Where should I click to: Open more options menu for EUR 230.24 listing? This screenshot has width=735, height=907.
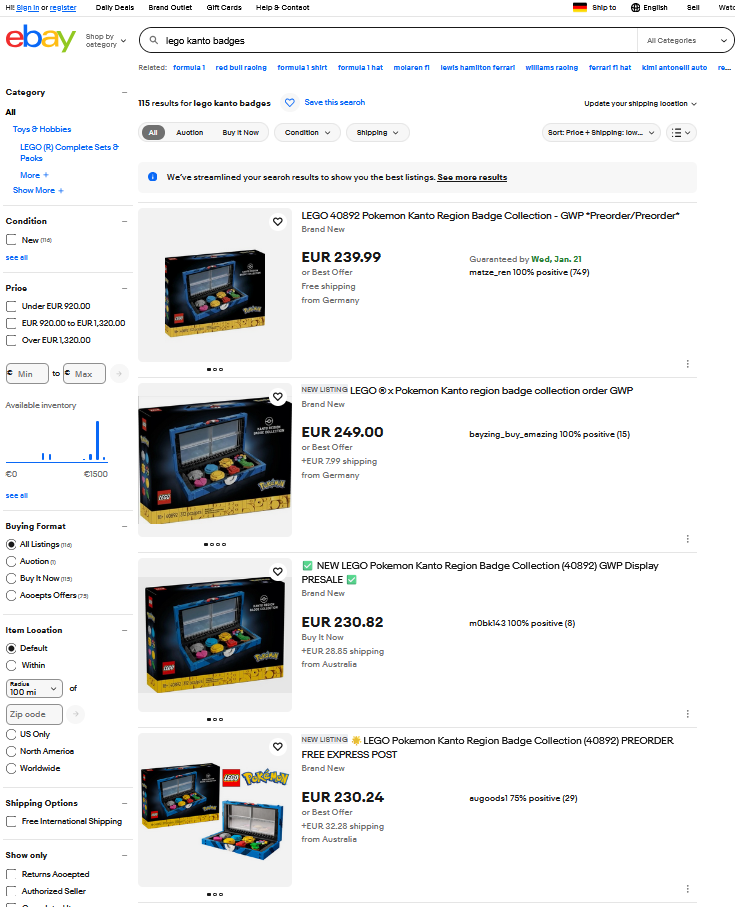coord(687,889)
